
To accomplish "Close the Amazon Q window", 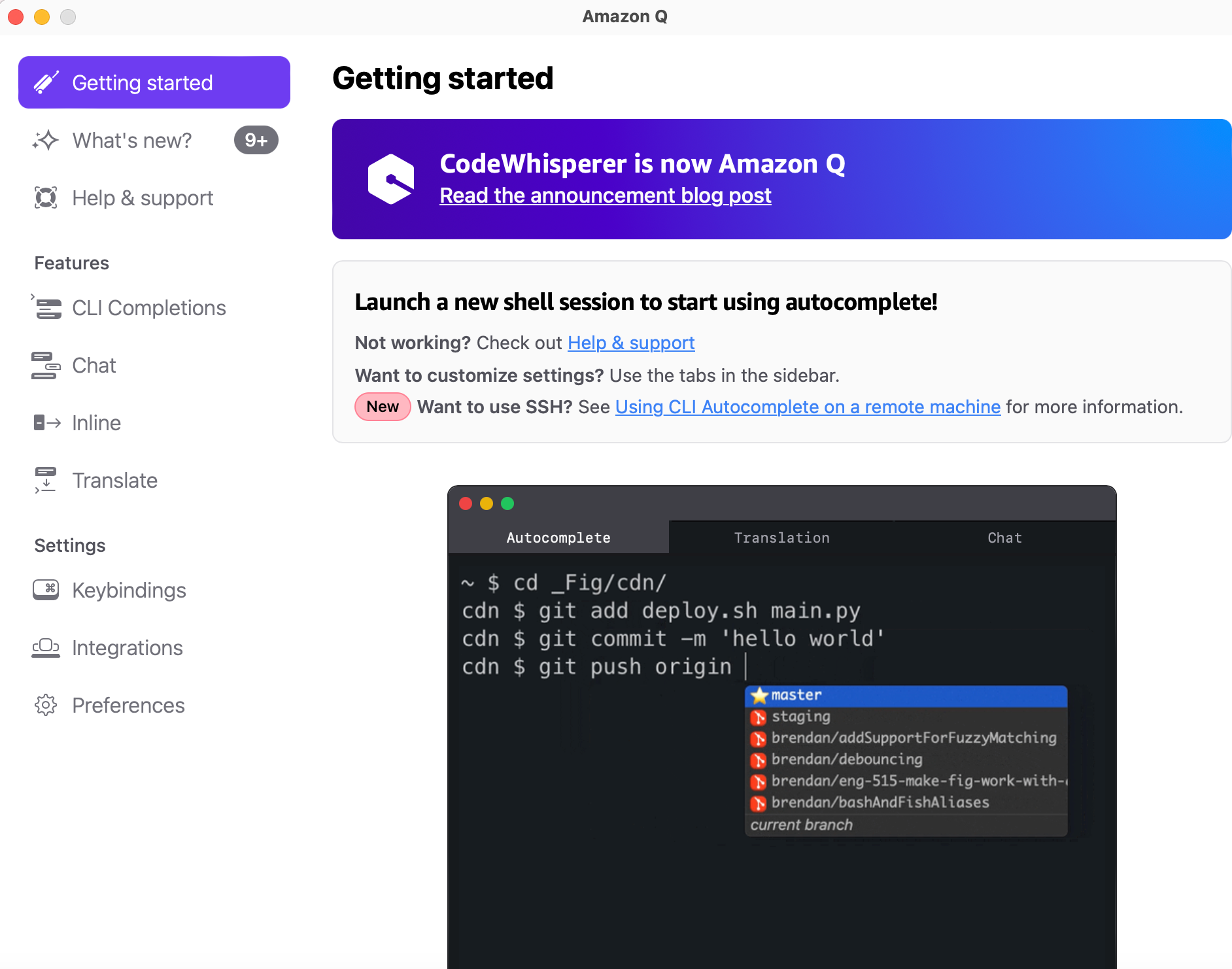I will [16, 16].
